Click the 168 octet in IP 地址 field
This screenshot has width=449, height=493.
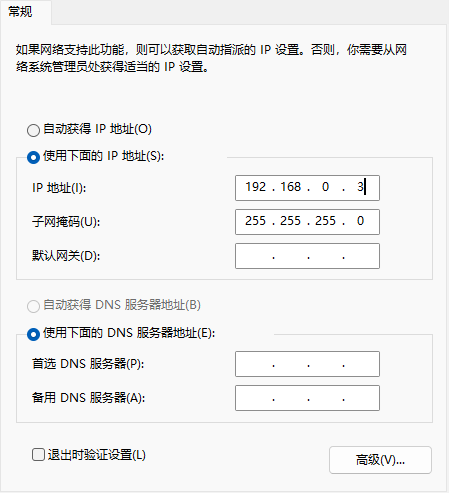(x=291, y=187)
